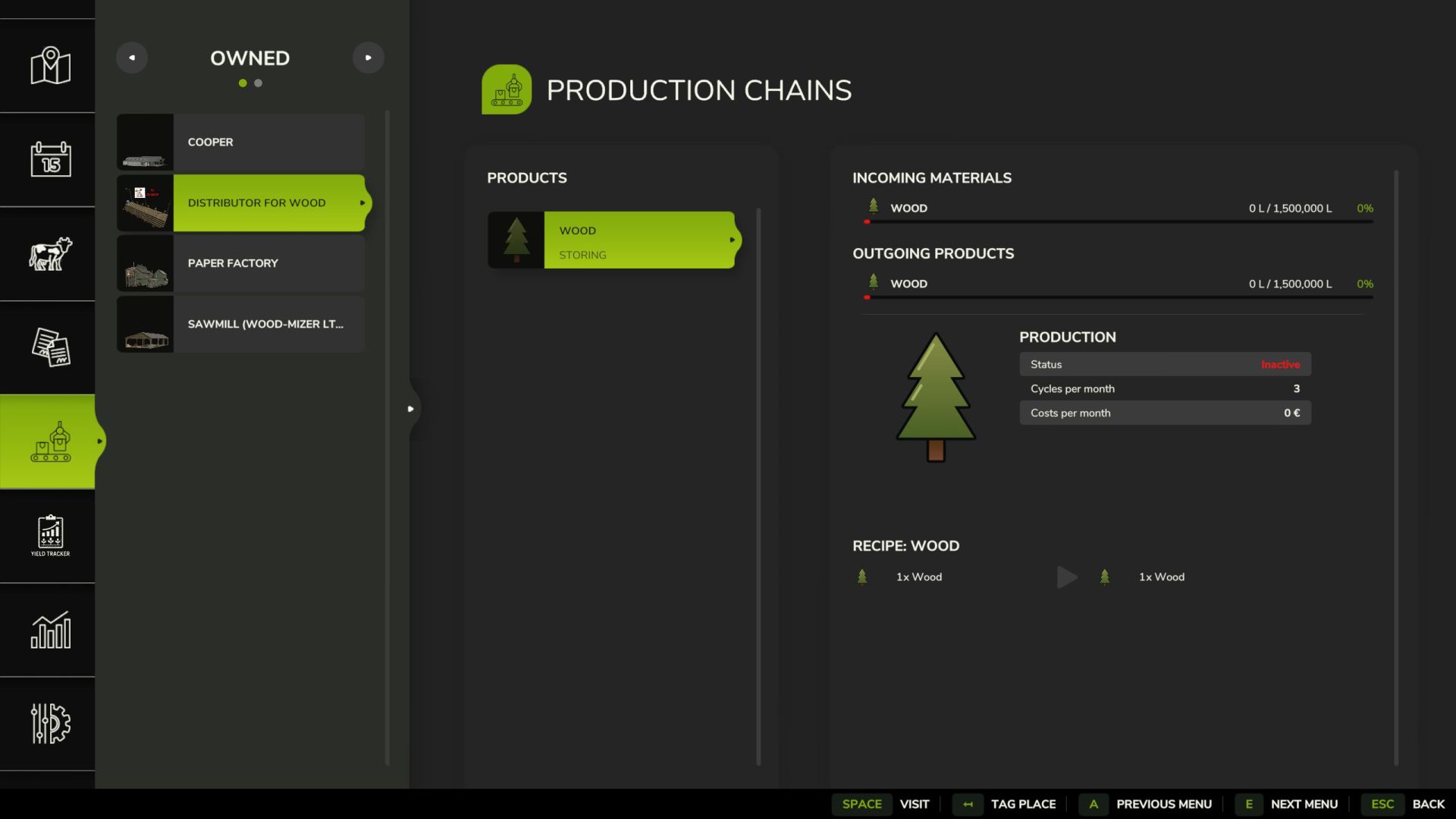
Task: Select Sawmill (Wood-Mizer) entry
Action: click(241, 324)
